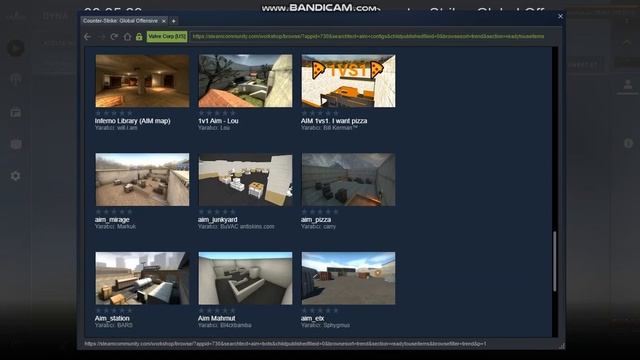Viewport: 640px width, 360px height.
Task: View the padlock security info
Action: pyautogui.click(x=139, y=37)
